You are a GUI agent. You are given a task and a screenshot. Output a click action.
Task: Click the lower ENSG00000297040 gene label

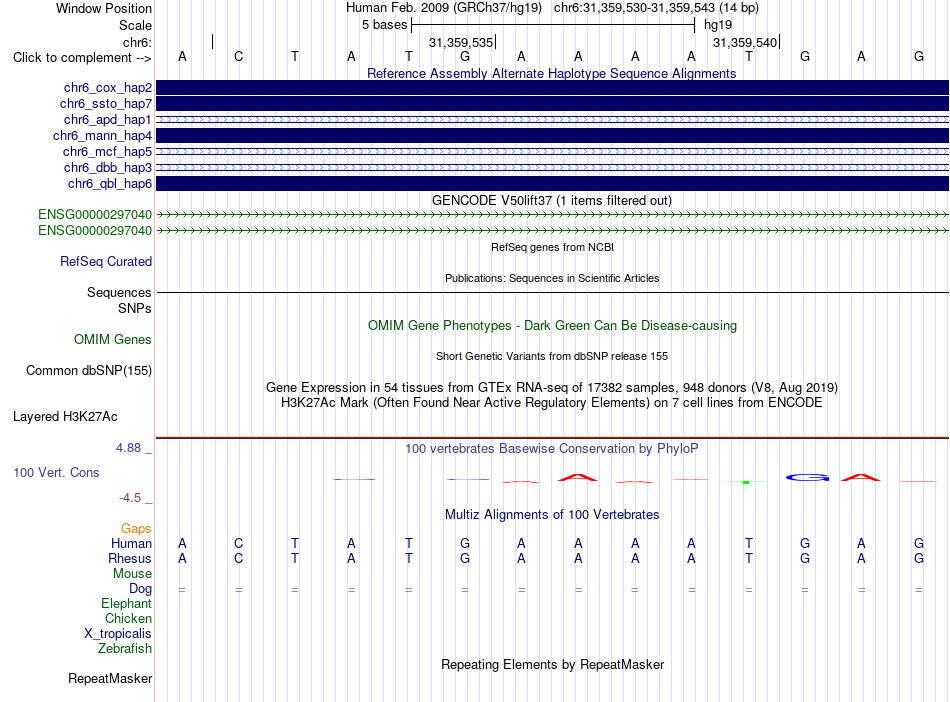click(95, 231)
